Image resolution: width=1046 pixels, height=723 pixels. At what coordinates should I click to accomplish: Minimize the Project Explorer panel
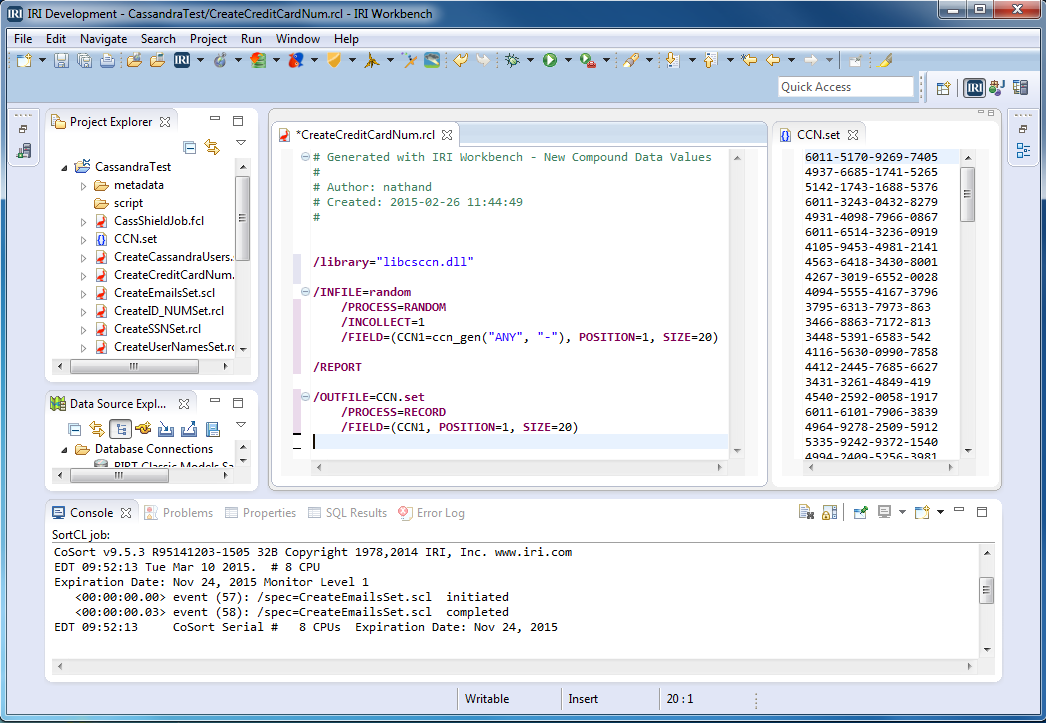(x=215, y=119)
